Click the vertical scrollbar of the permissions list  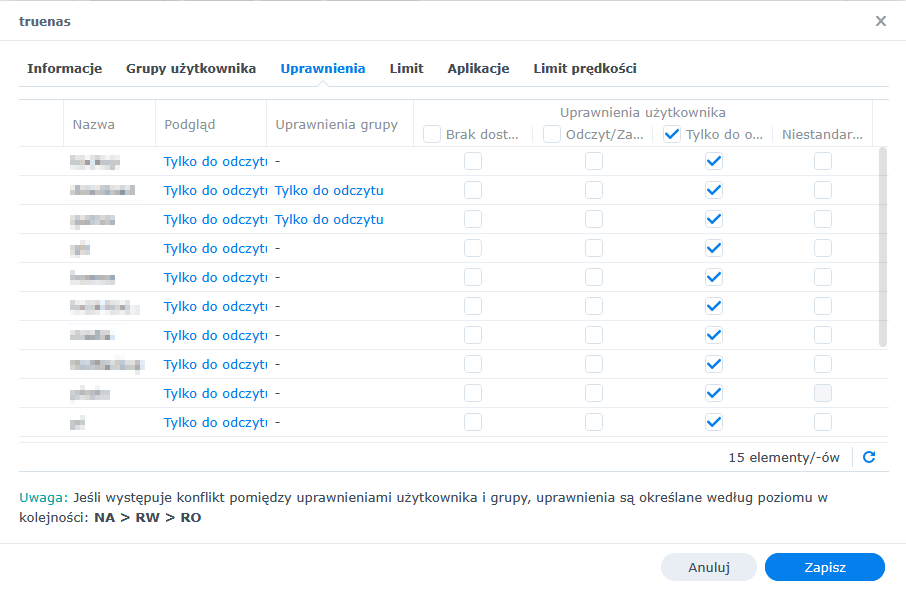(882, 246)
